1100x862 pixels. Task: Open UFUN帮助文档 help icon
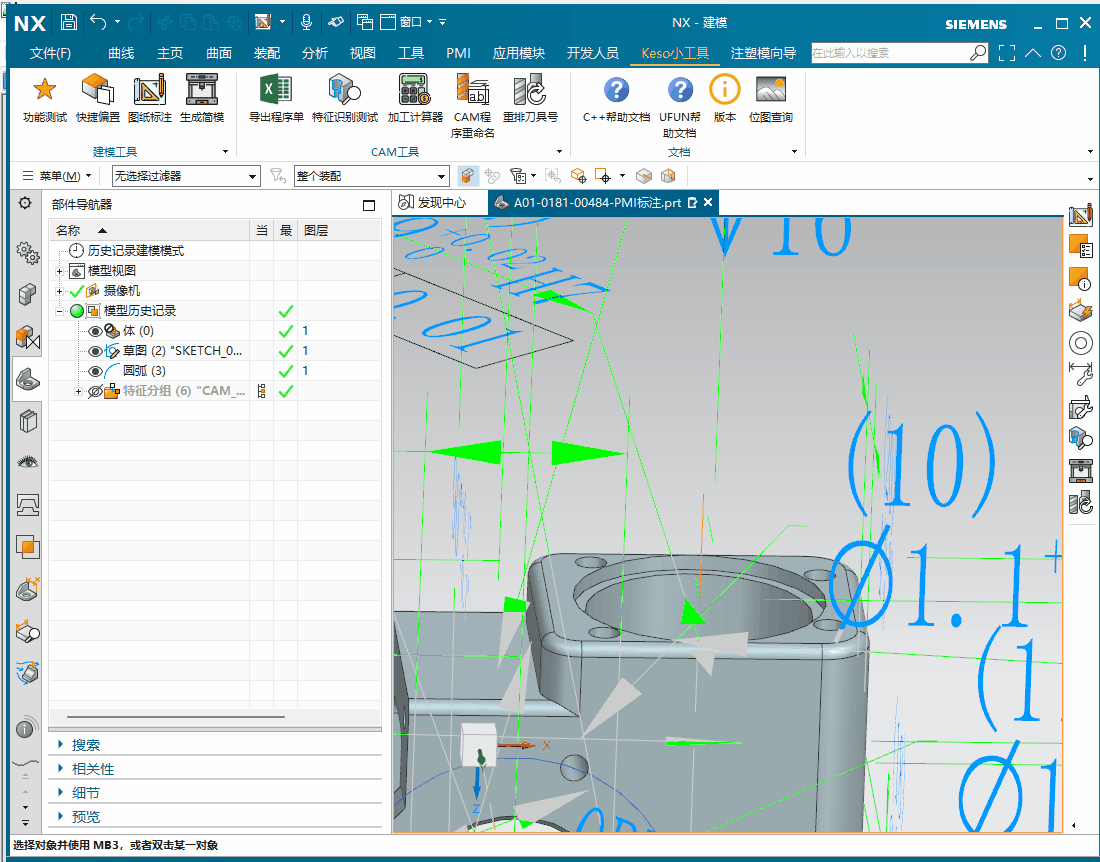tap(680, 90)
